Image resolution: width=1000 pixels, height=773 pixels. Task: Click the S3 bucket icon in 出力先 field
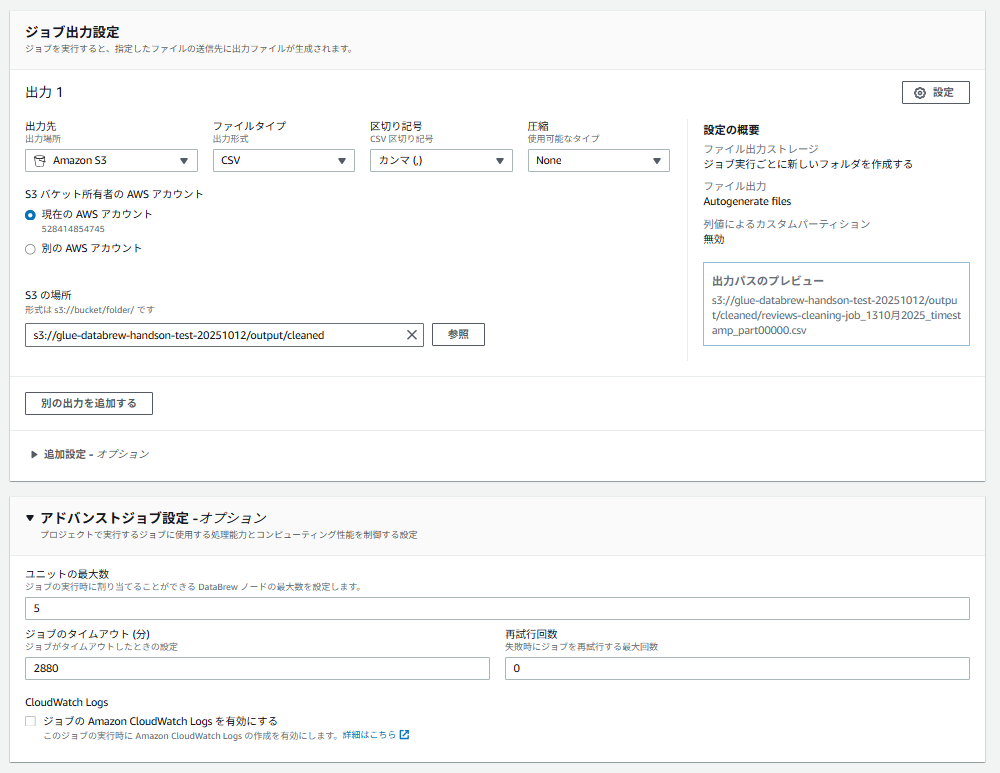[x=40, y=161]
